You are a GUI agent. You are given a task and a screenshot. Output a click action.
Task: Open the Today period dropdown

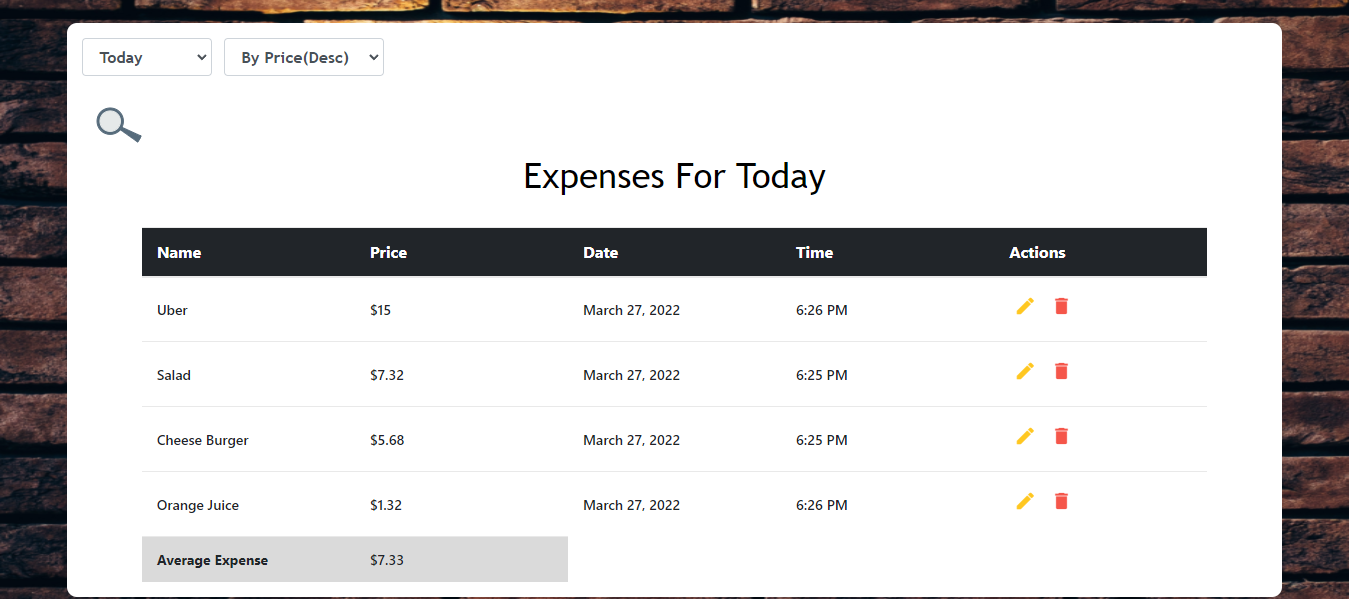coord(147,57)
